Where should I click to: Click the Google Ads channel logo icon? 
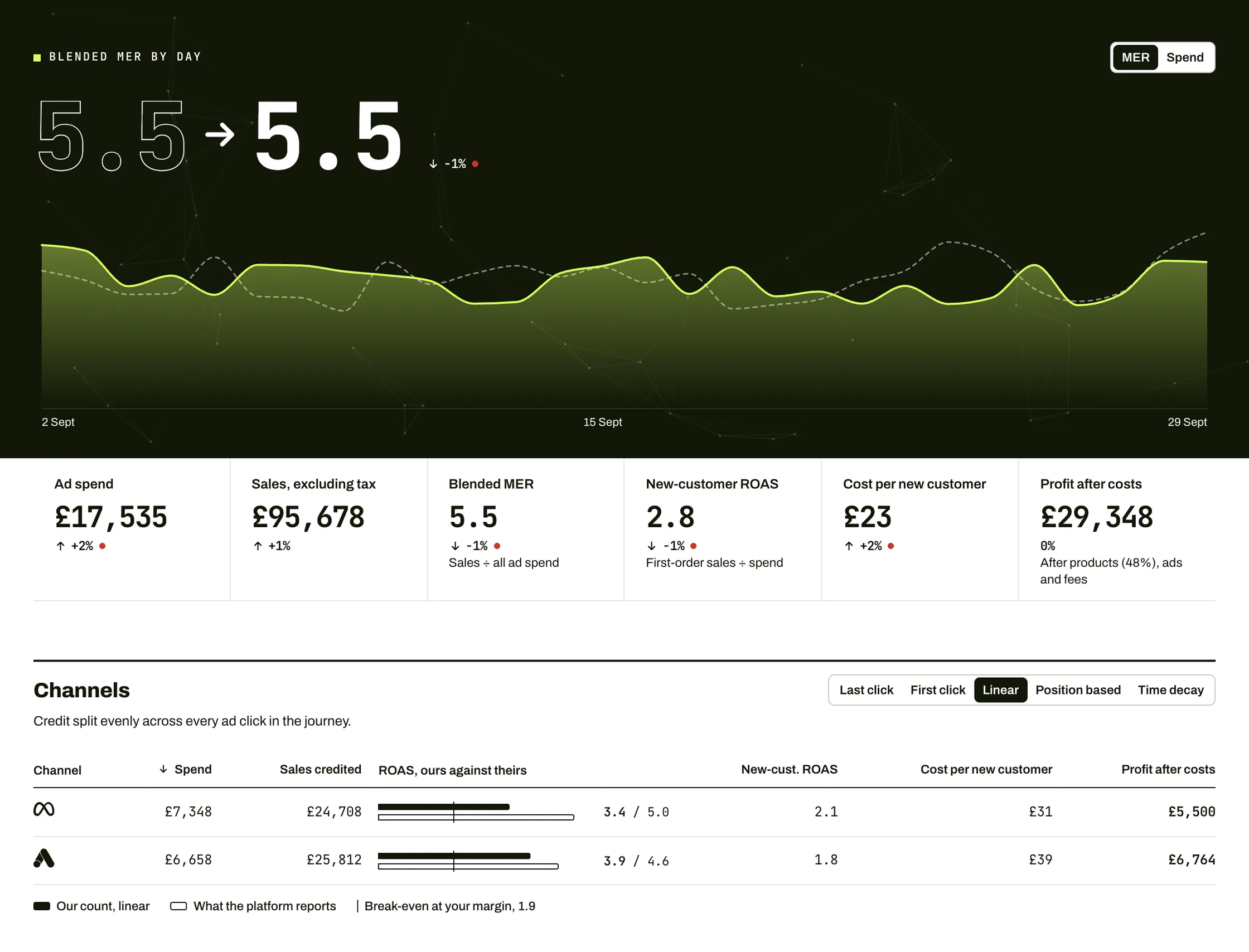43,858
